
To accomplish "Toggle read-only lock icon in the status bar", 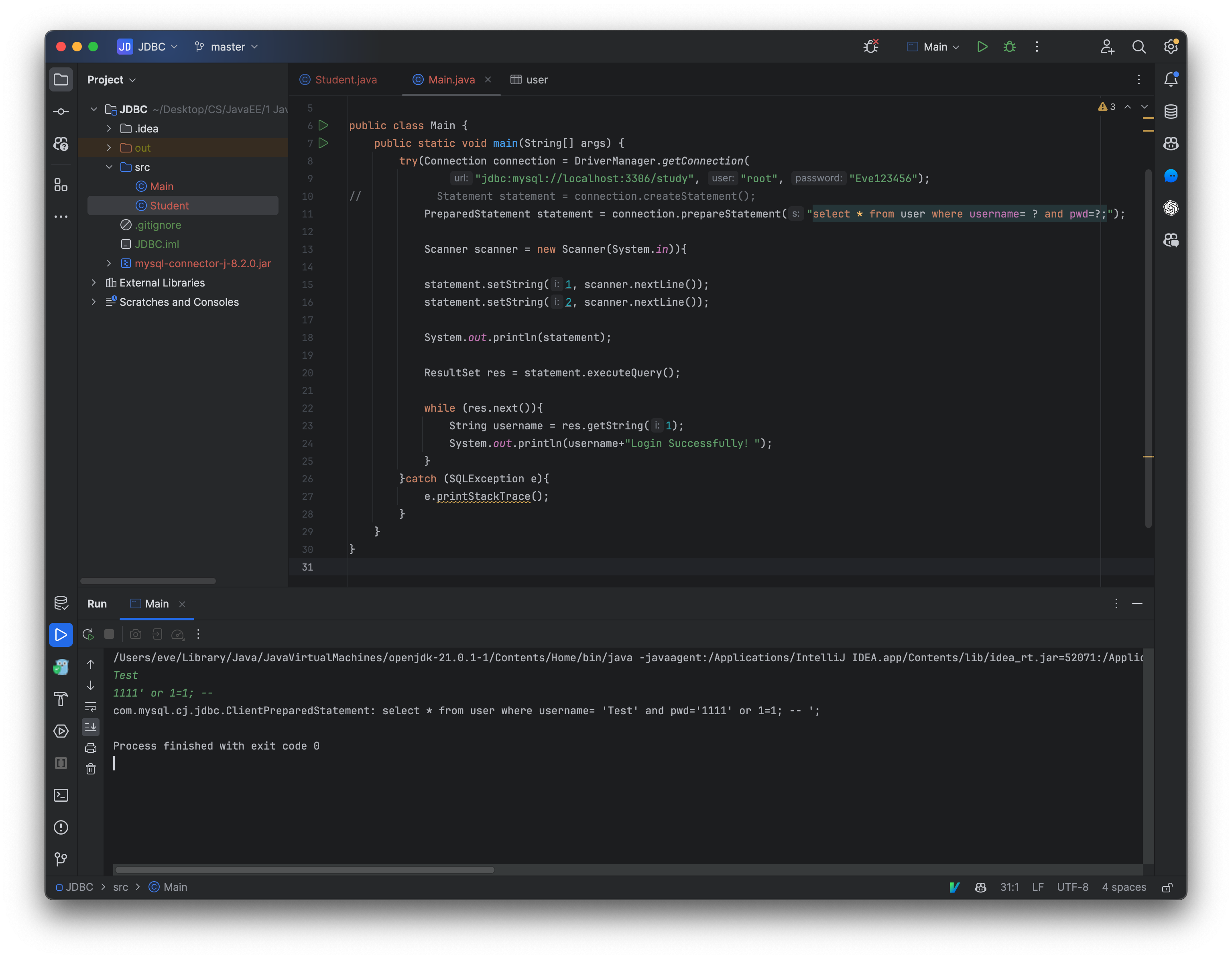I will pos(1167,887).
